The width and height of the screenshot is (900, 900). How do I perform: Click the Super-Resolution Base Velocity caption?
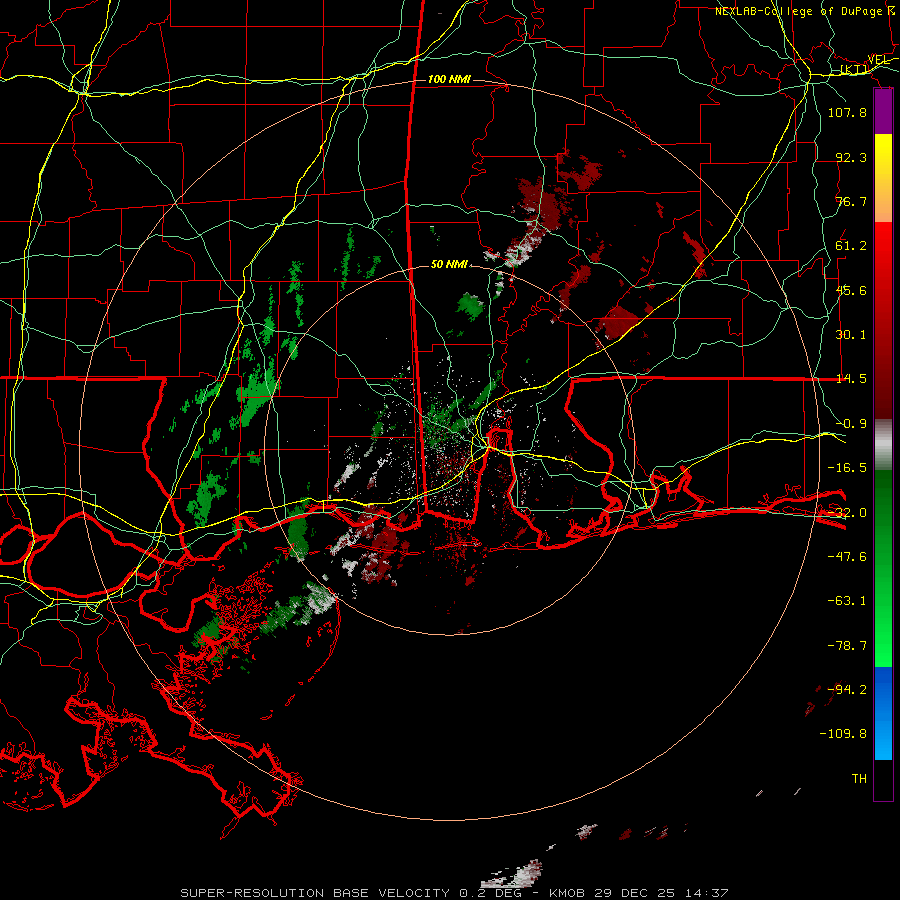(x=455, y=893)
